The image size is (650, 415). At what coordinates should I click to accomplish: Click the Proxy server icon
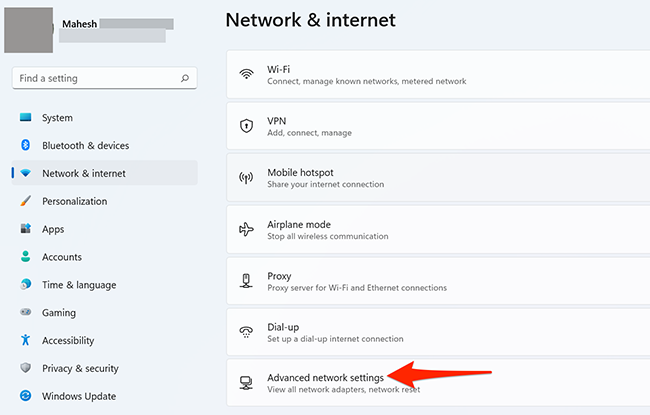point(246,281)
